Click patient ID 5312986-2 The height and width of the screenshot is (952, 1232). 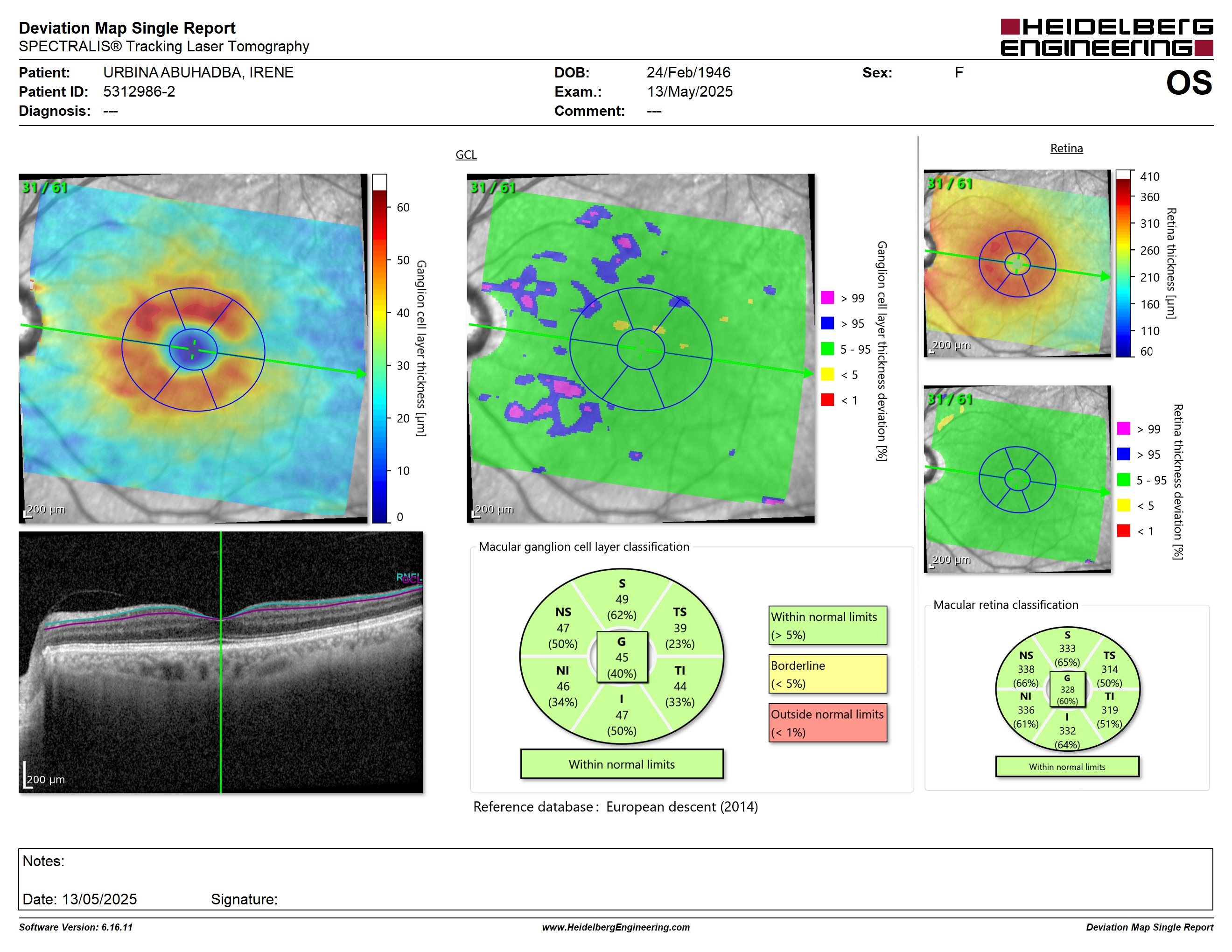coord(139,91)
